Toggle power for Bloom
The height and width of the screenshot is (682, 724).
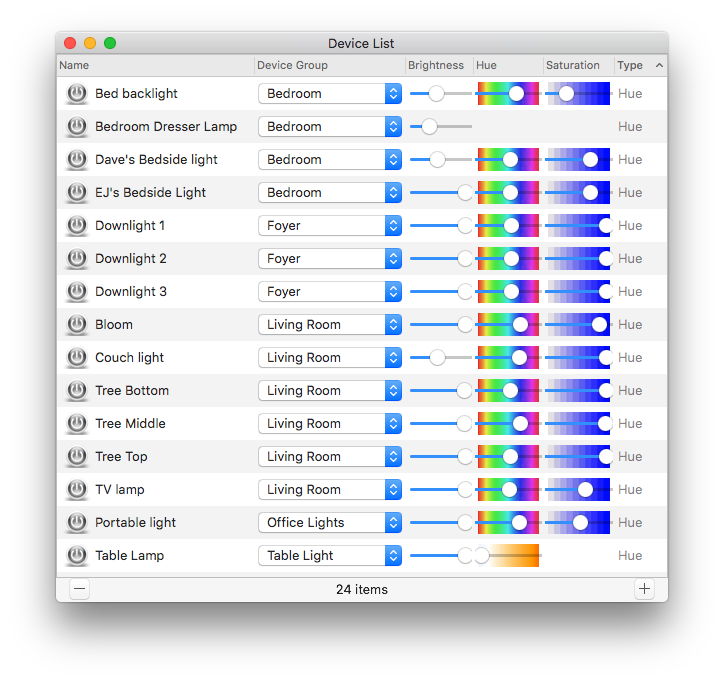pyautogui.click(x=77, y=325)
